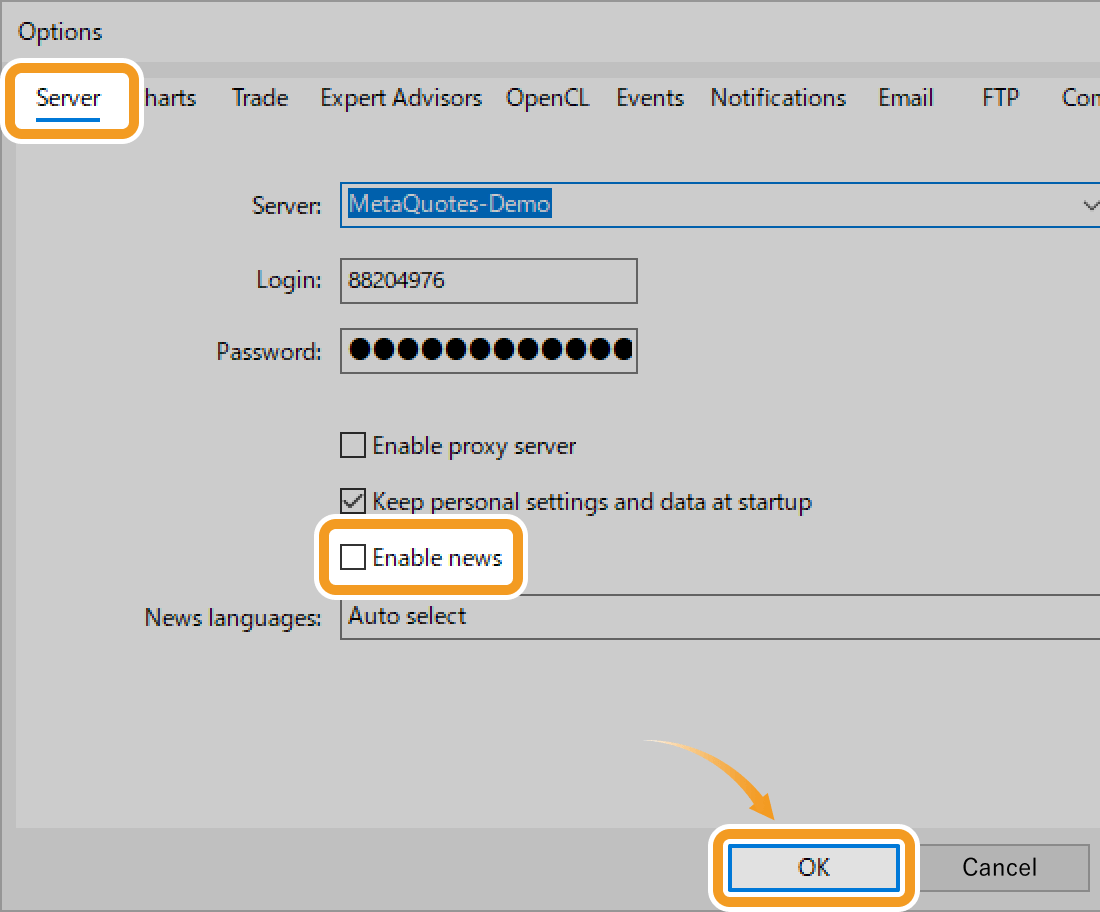Click the MetaQuotes-Demo server text field
The width and height of the screenshot is (1100, 912).
700,205
